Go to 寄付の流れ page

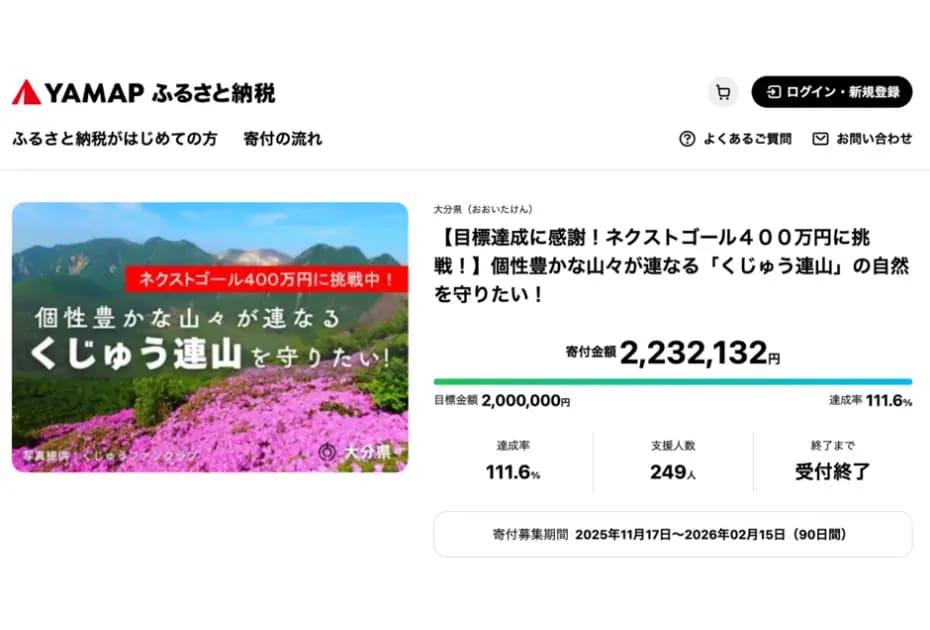click(x=283, y=139)
